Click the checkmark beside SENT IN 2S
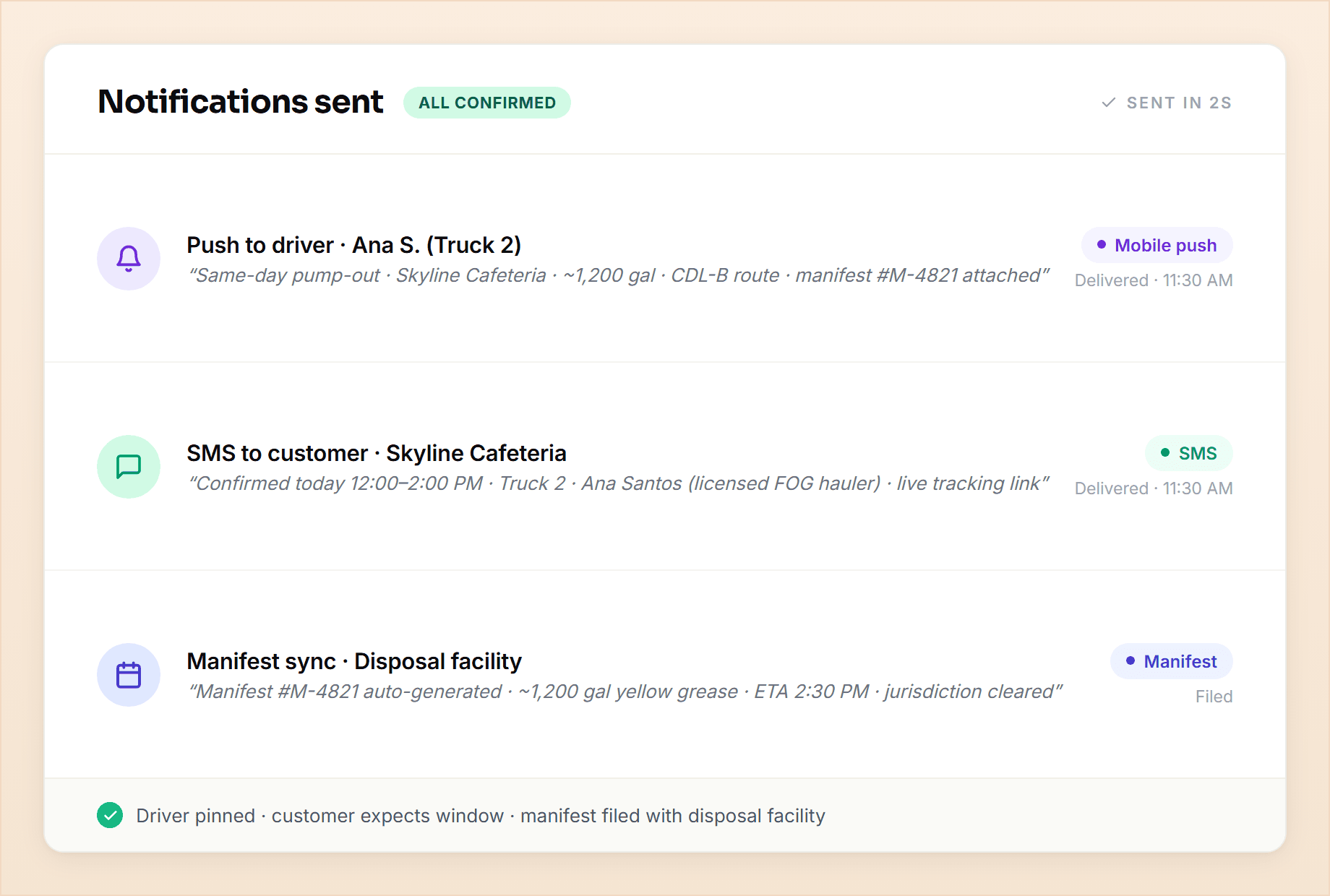The height and width of the screenshot is (896, 1330). point(1108,103)
